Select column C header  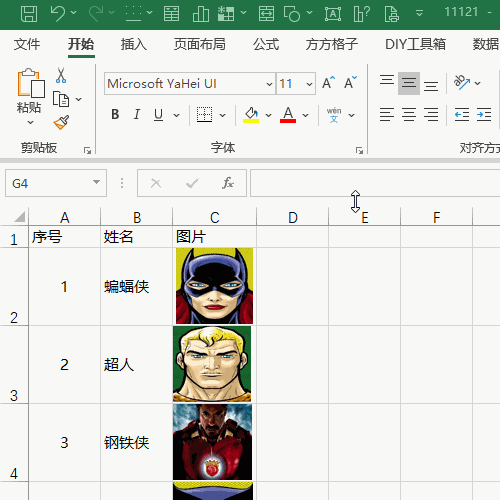click(x=215, y=217)
